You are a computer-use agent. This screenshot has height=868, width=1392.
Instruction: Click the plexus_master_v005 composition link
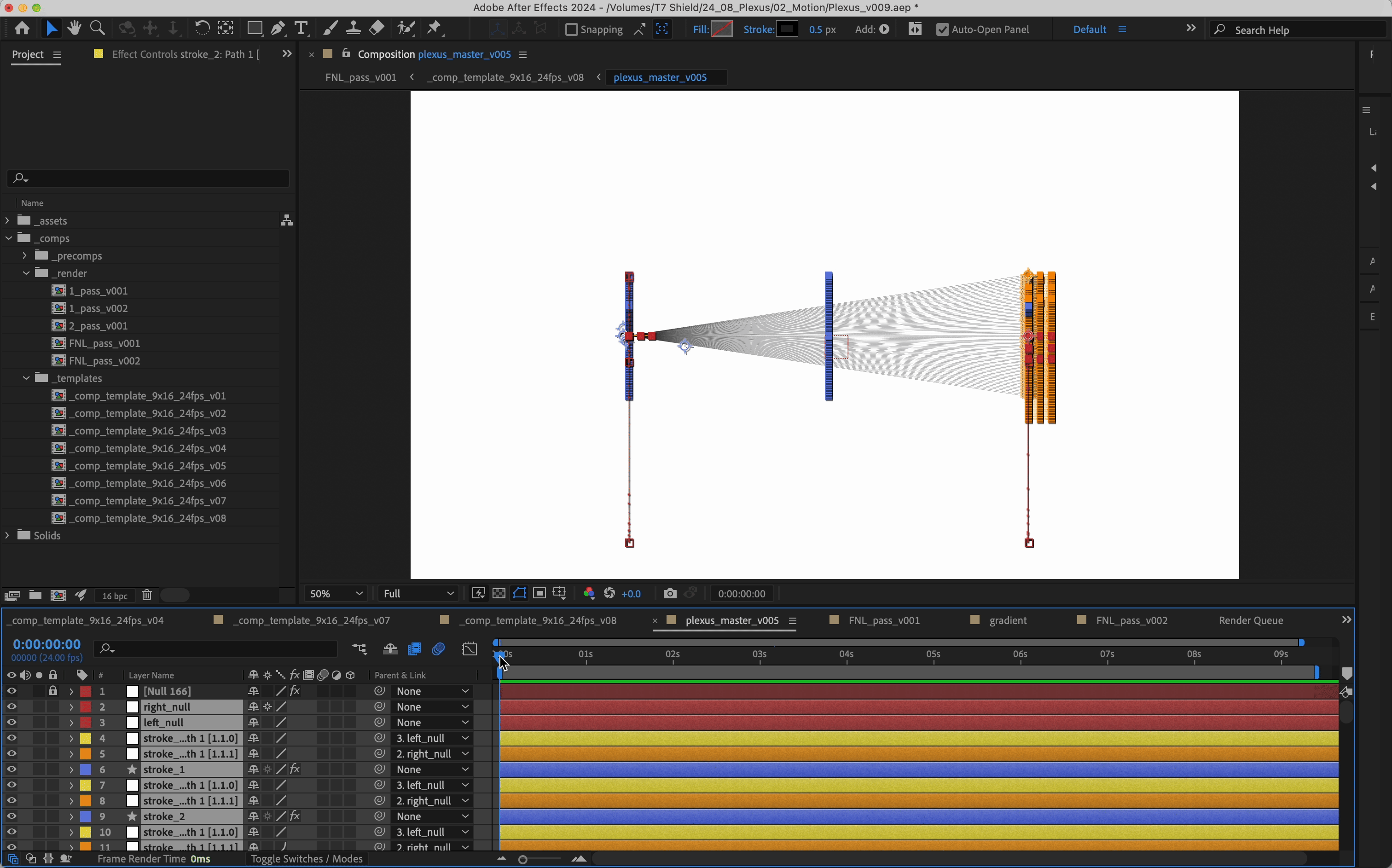pos(465,54)
